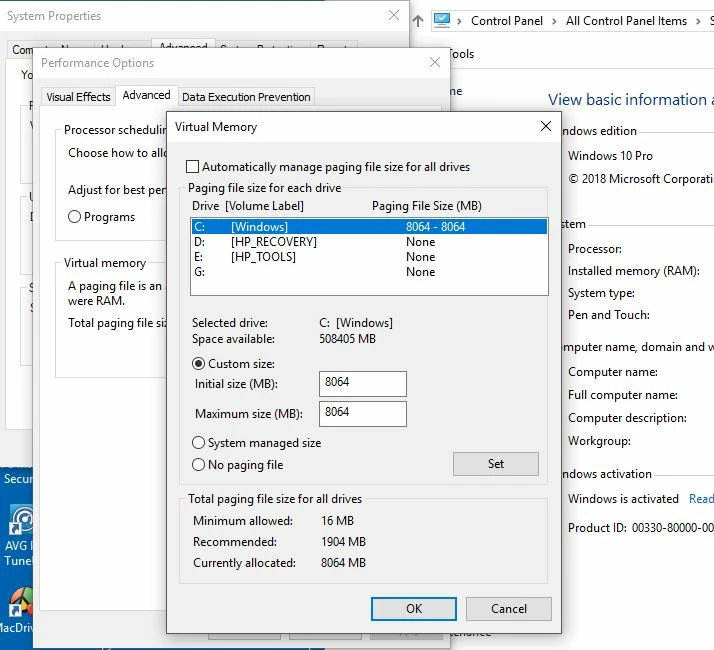Screen dimensions: 714x650
Task: Expand chevron after Control Panel breadcrumb
Action: tap(554, 21)
